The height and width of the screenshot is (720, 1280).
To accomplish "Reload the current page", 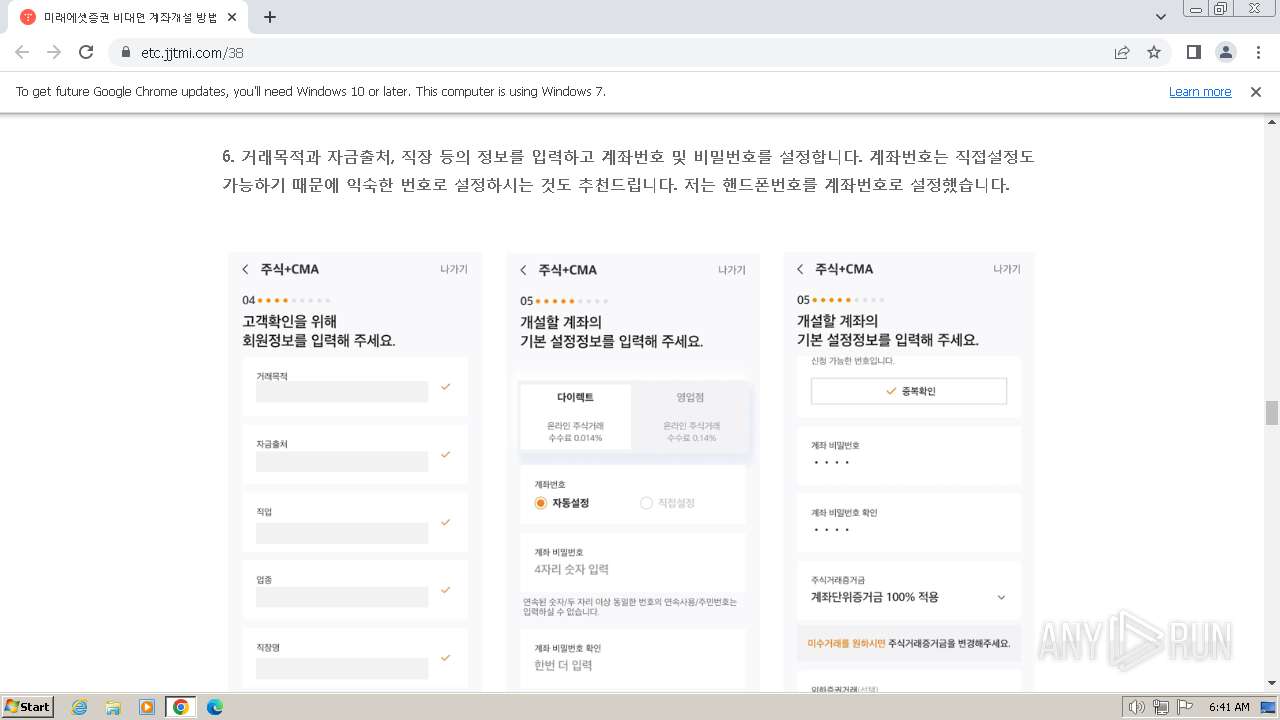I will [x=86, y=52].
